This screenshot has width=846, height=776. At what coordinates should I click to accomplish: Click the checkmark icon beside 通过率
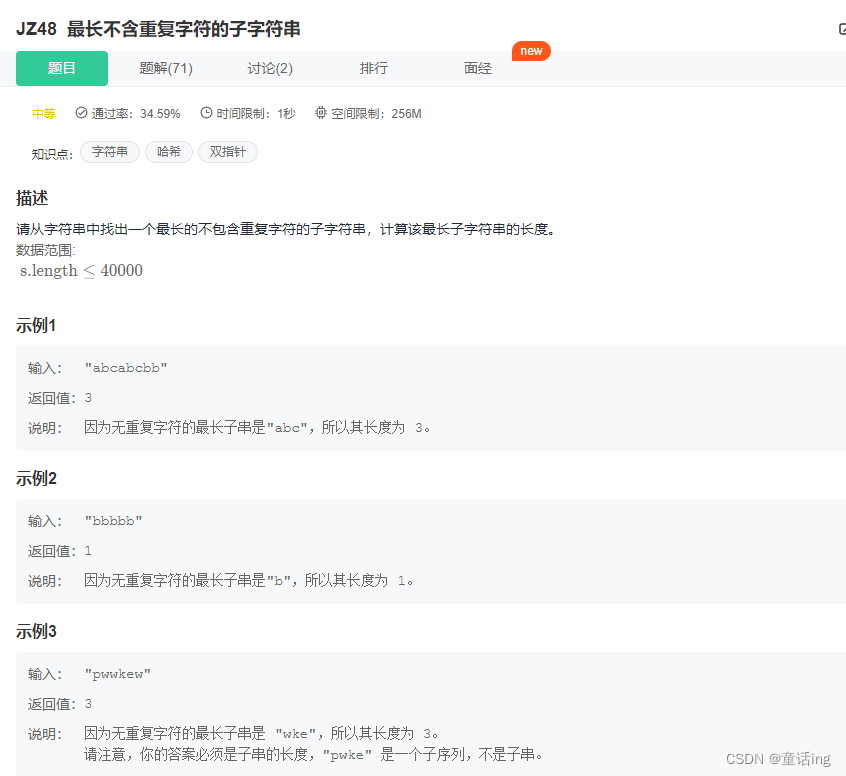click(81, 113)
